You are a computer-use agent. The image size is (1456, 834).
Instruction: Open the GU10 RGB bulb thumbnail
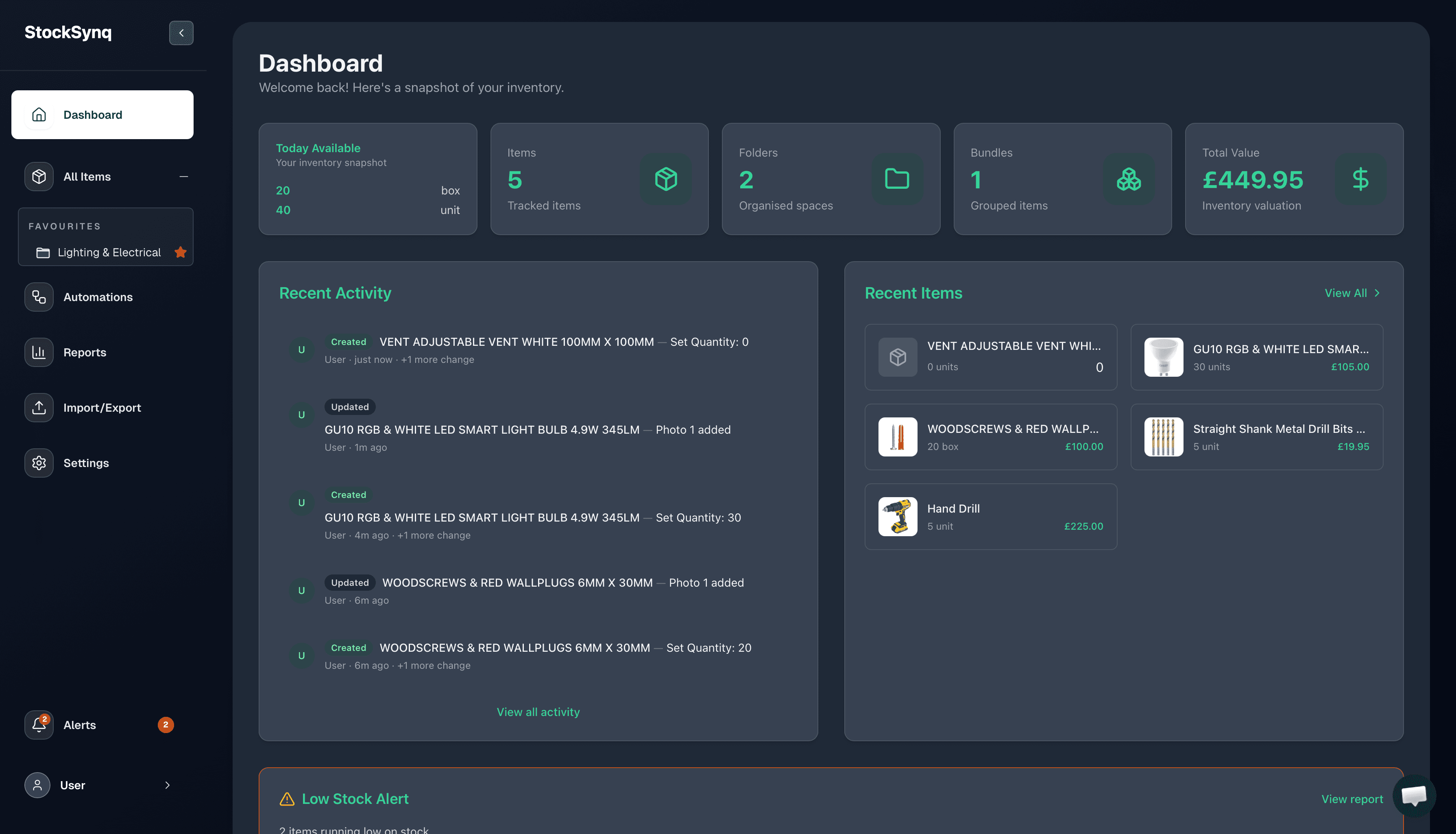1164,357
